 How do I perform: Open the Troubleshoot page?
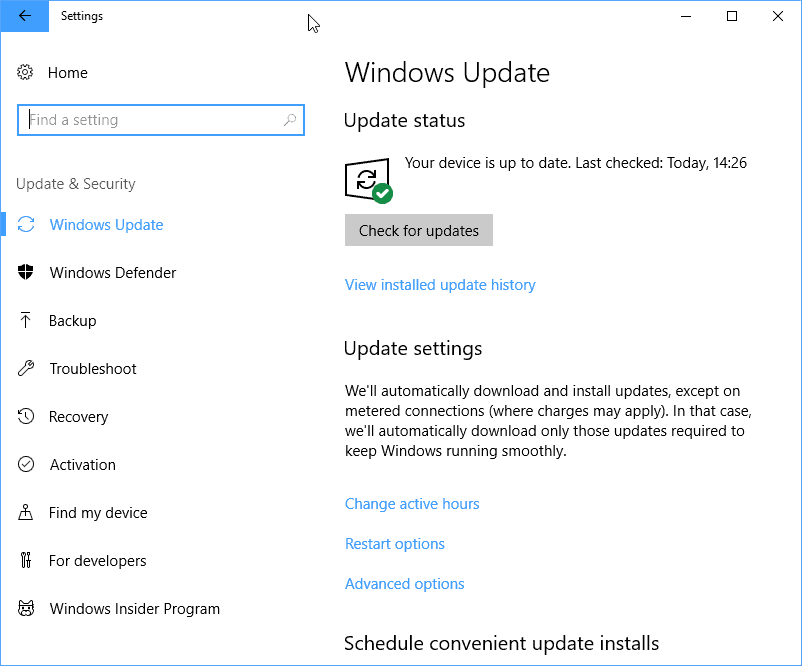point(93,369)
